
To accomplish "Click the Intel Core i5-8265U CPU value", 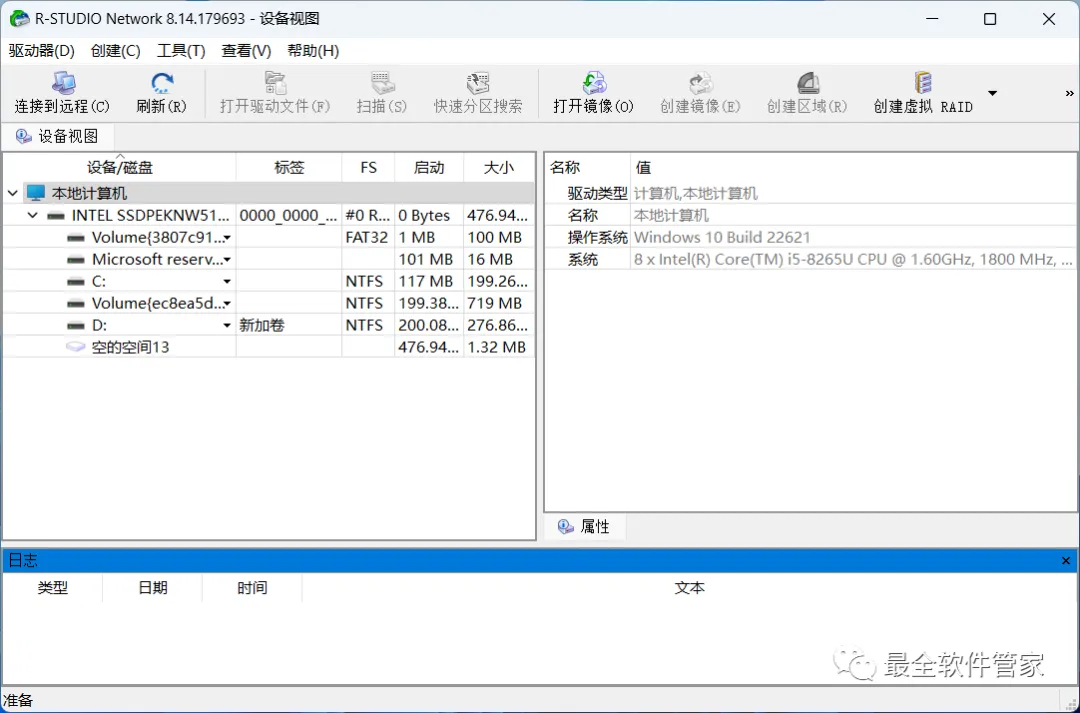I will [853, 260].
